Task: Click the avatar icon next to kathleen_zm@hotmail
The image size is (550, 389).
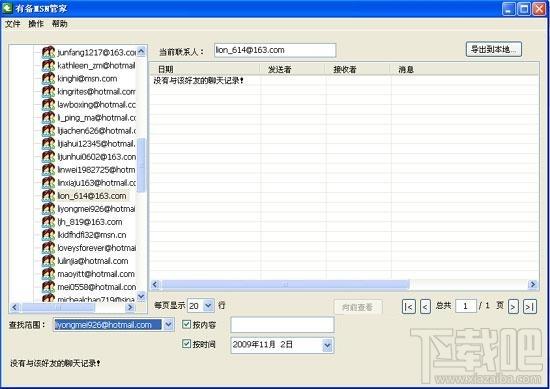Action: (x=48, y=65)
